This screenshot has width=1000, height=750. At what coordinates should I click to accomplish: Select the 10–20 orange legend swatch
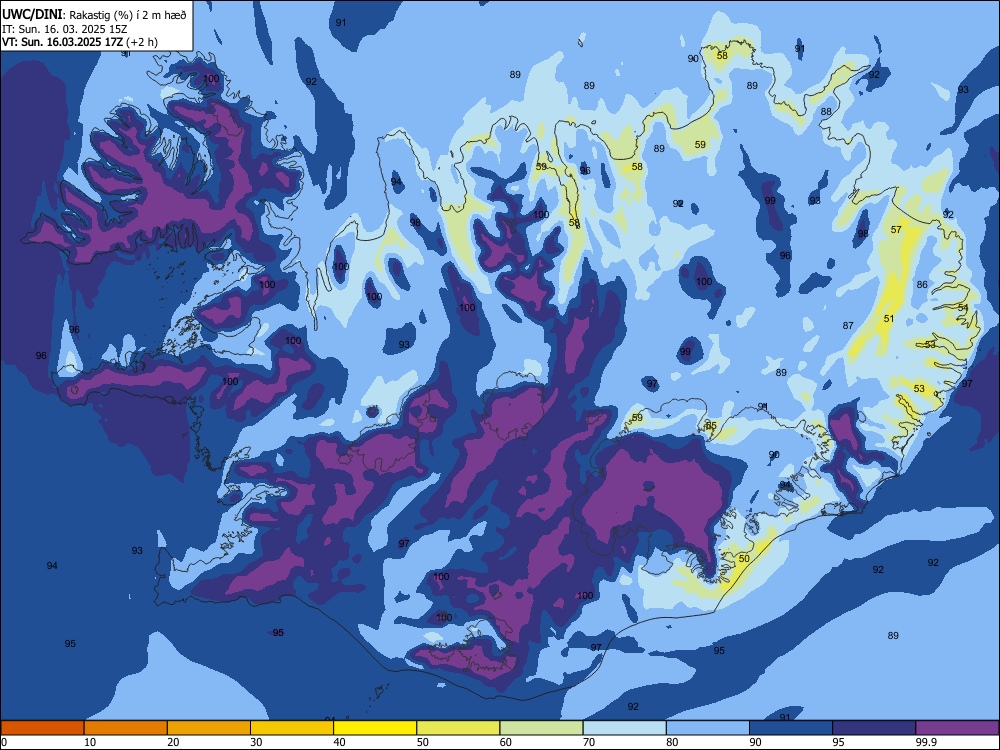tap(126, 728)
